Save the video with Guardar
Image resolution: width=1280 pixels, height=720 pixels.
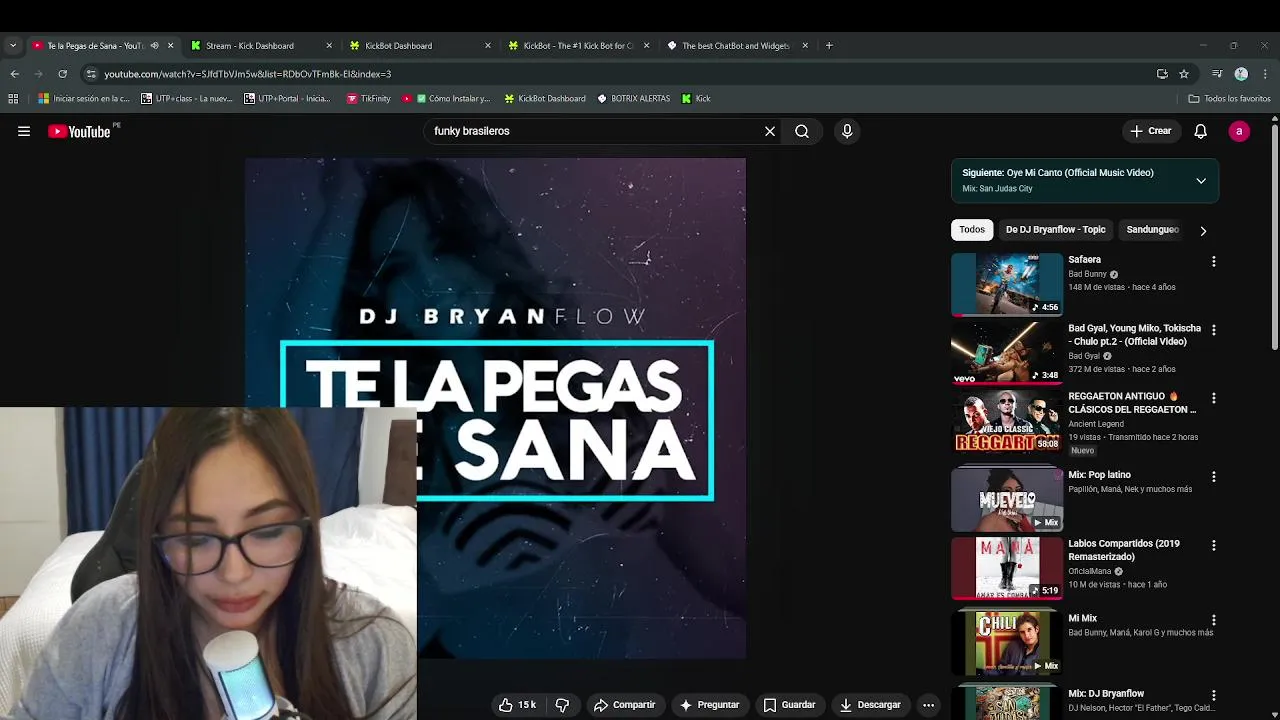pos(789,705)
